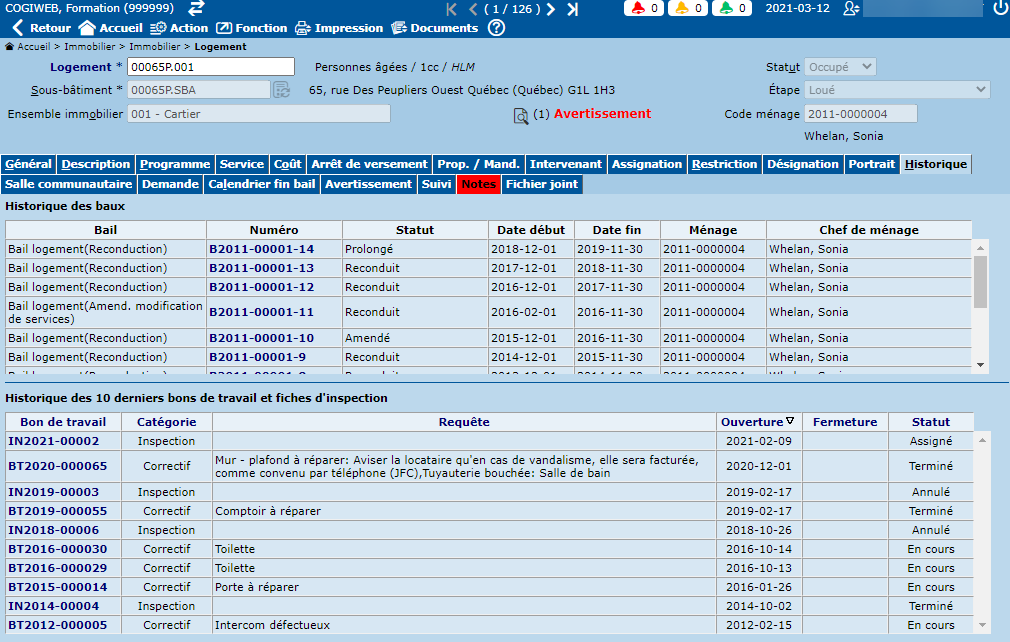This screenshot has width=1010, height=642.
Task: Open the Notes tab
Action: (x=478, y=184)
